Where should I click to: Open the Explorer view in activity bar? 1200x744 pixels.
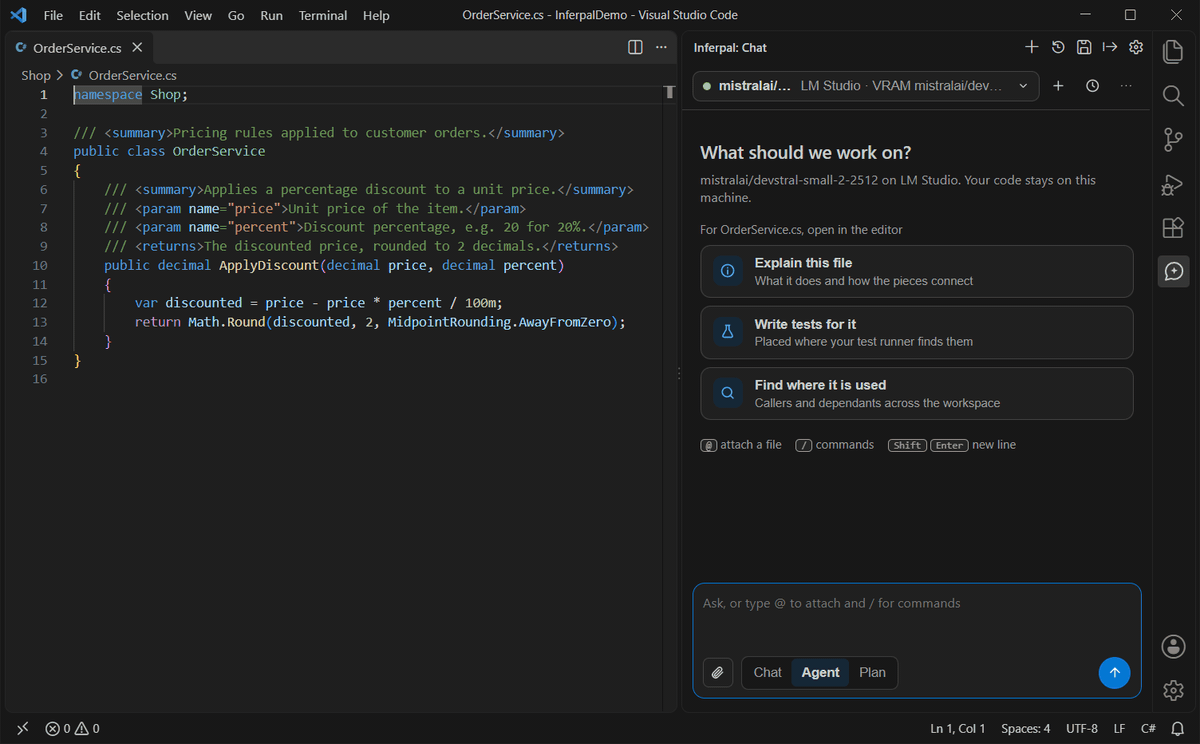coord(1174,51)
